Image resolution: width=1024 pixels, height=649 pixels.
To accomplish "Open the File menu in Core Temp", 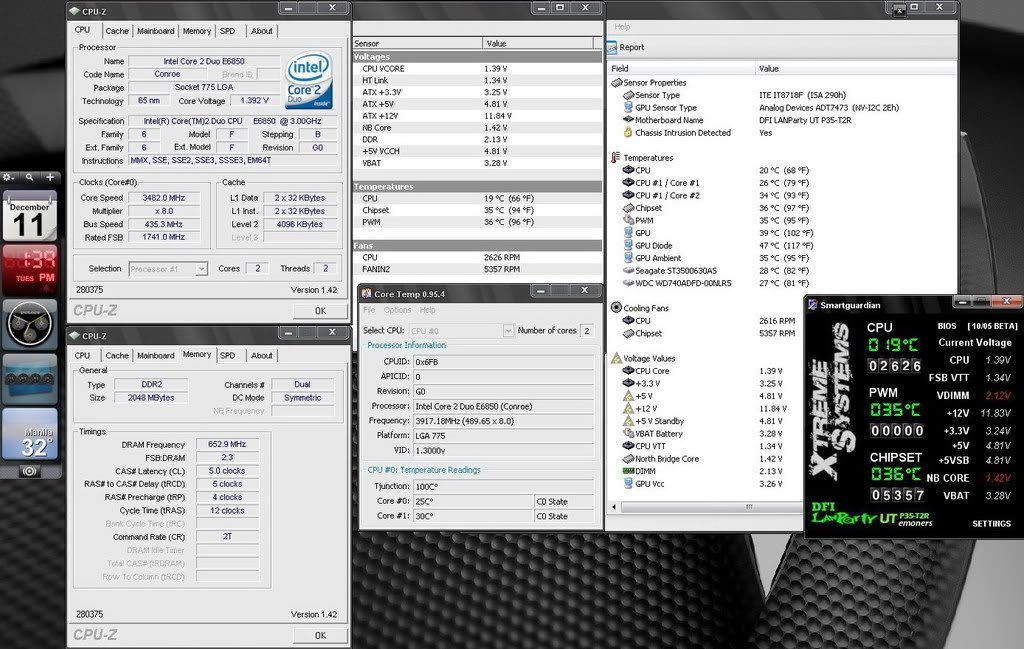I will tap(369, 310).
